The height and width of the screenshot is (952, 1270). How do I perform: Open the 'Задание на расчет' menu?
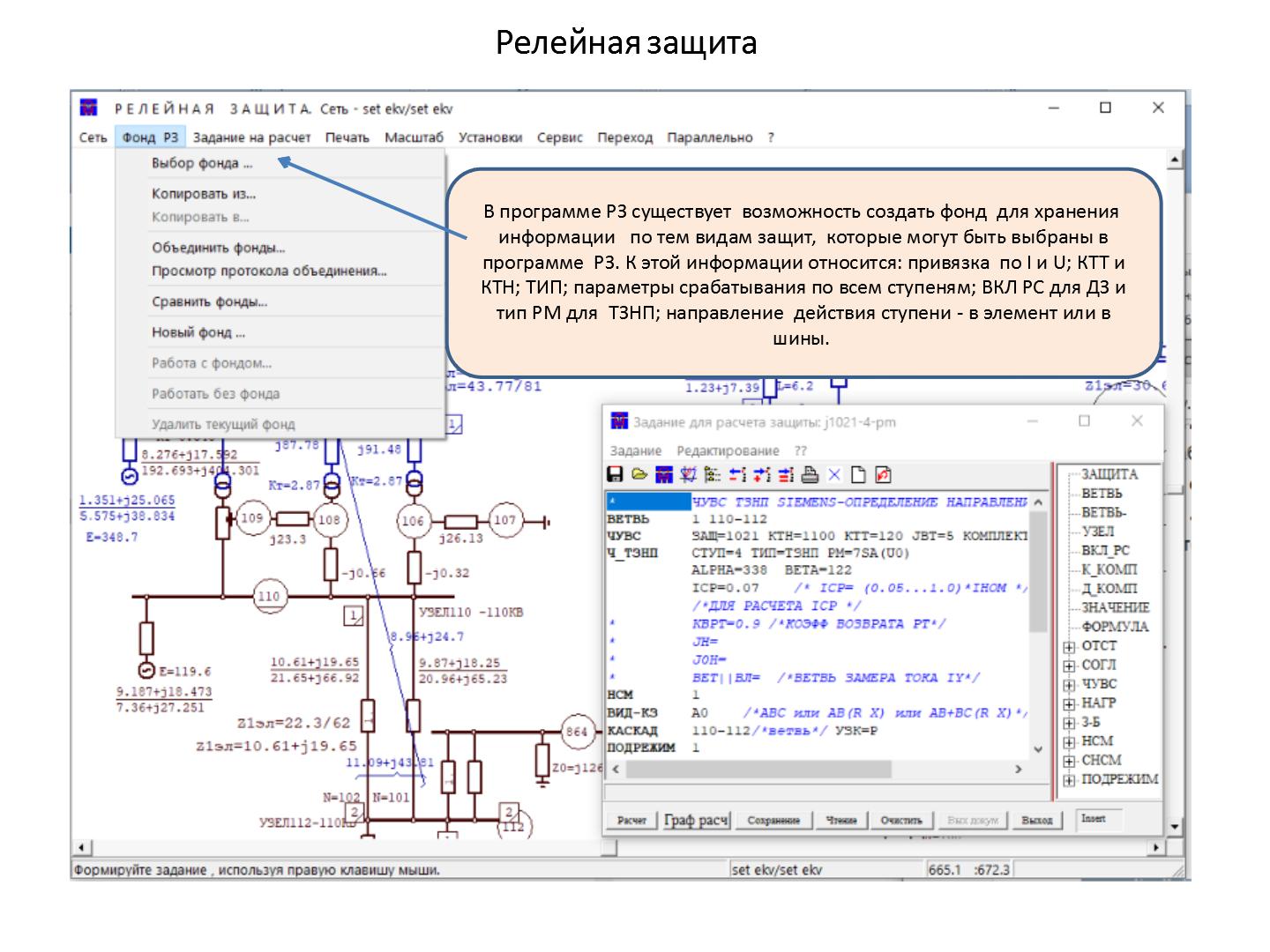coord(251,138)
